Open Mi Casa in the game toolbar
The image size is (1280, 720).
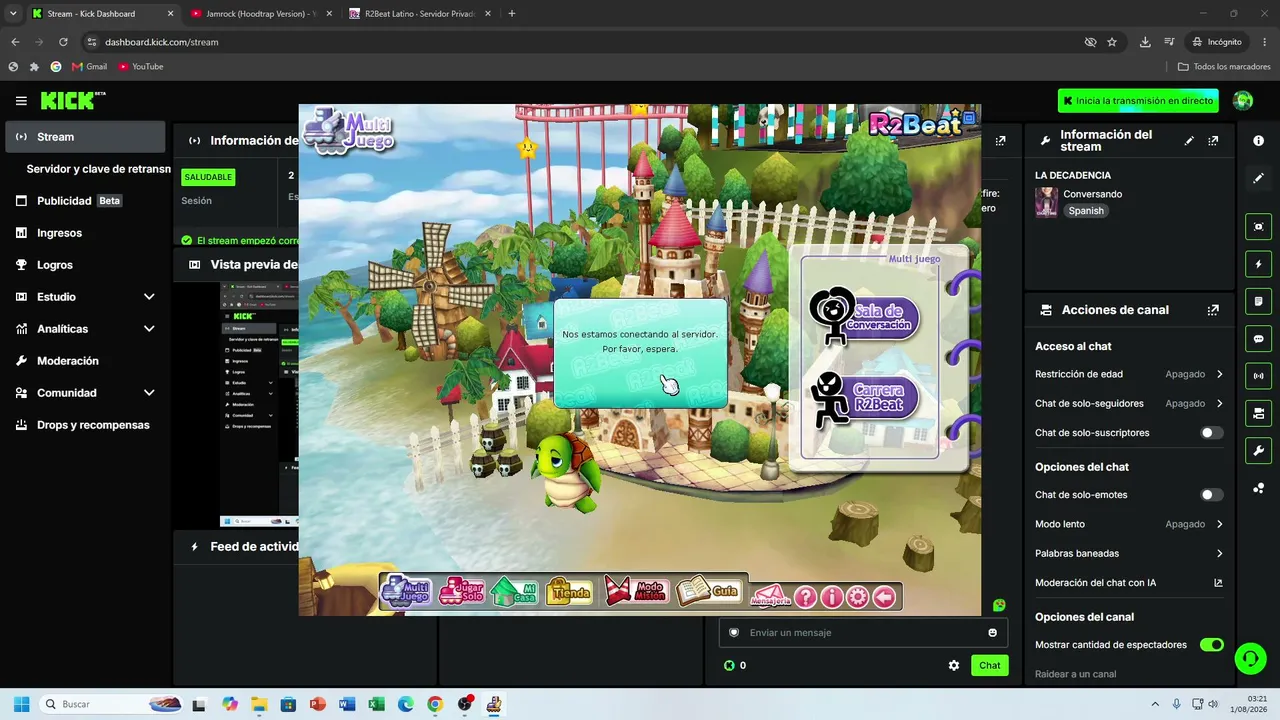[x=514, y=592]
